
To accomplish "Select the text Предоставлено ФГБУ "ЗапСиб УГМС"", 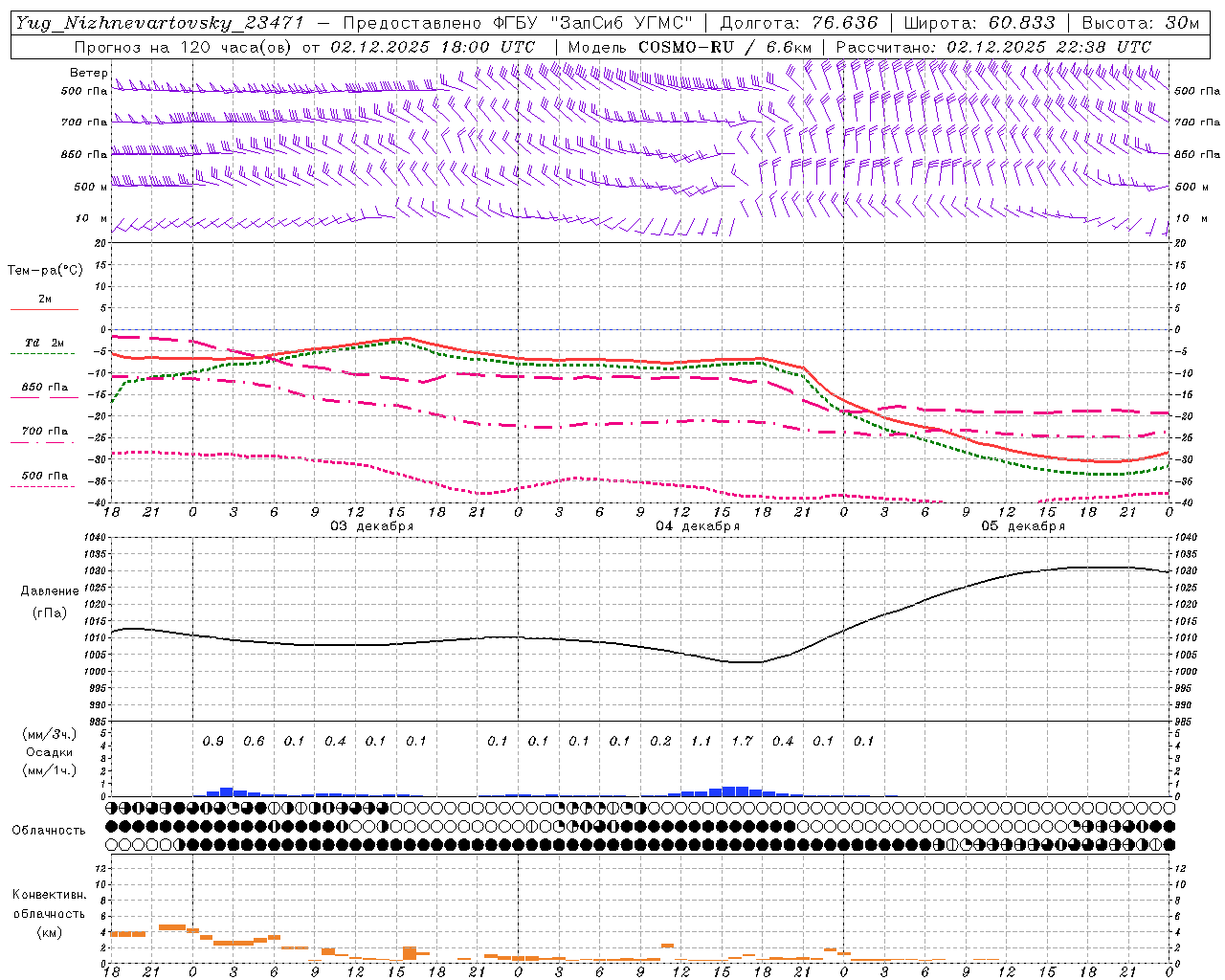I will (x=517, y=23).
